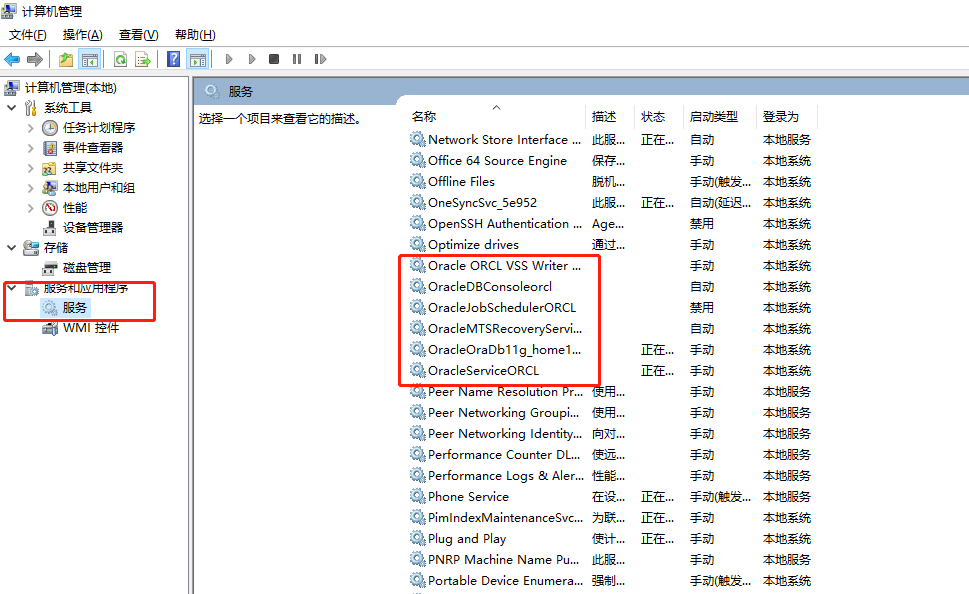Select 服务 in the tree
This screenshot has width=969, height=594.
(x=74, y=308)
